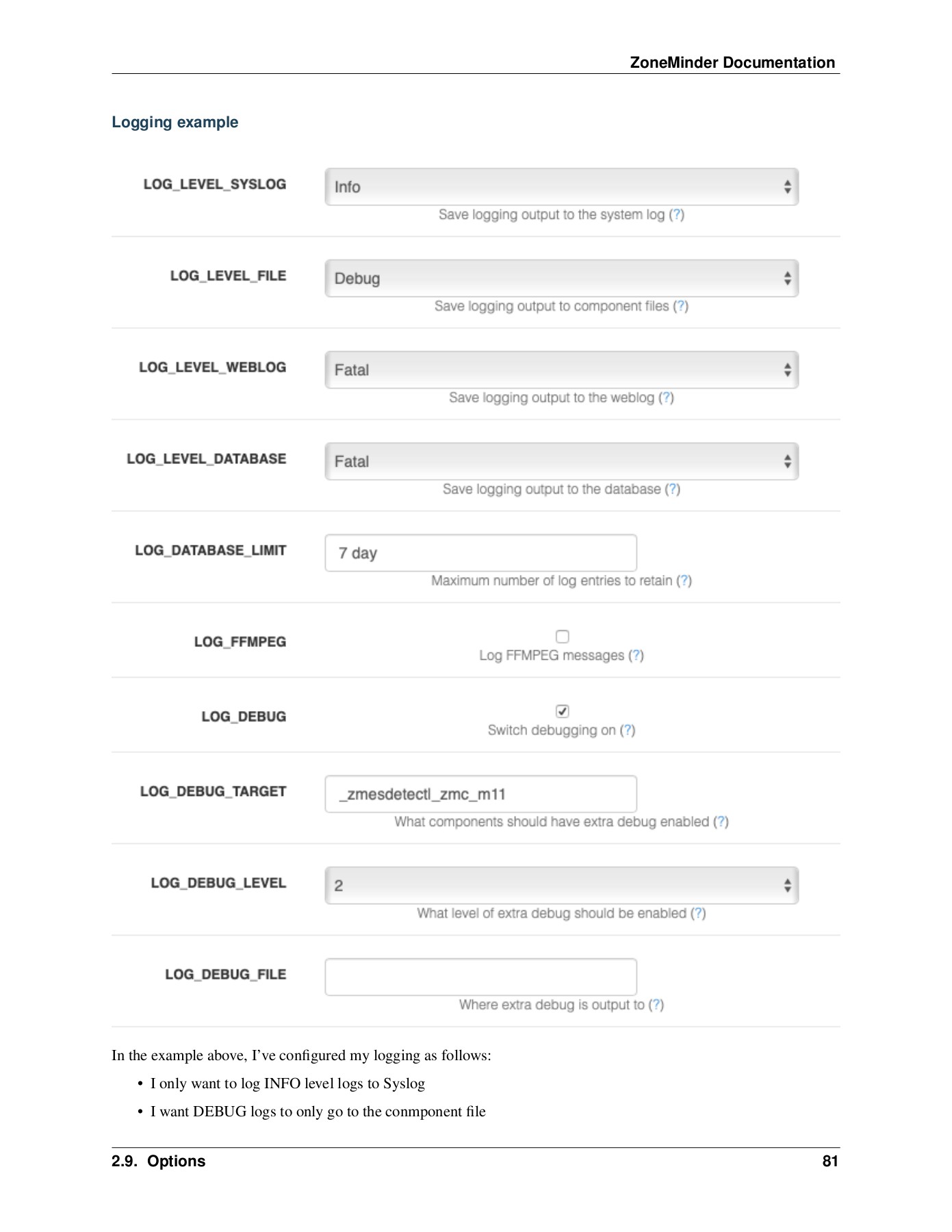Show help for Switch debugging on
Viewport: 952px width, 1232px height.
point(628,730)
